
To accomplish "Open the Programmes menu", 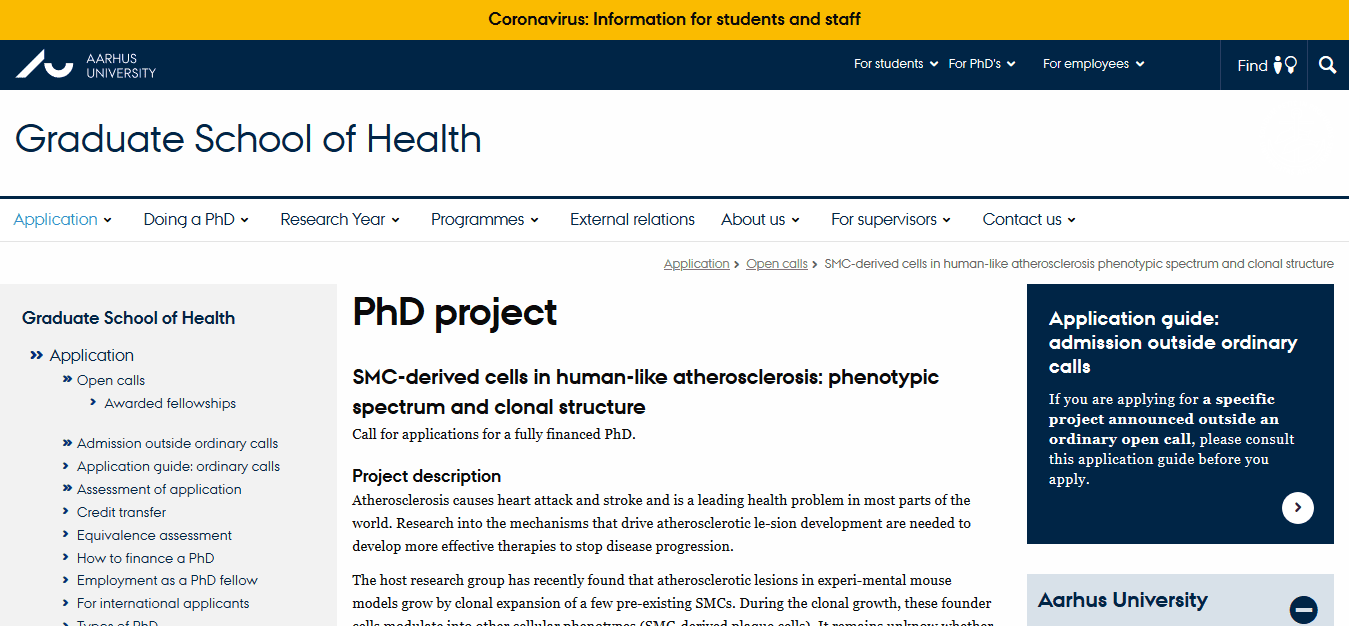I will (485, 220).
